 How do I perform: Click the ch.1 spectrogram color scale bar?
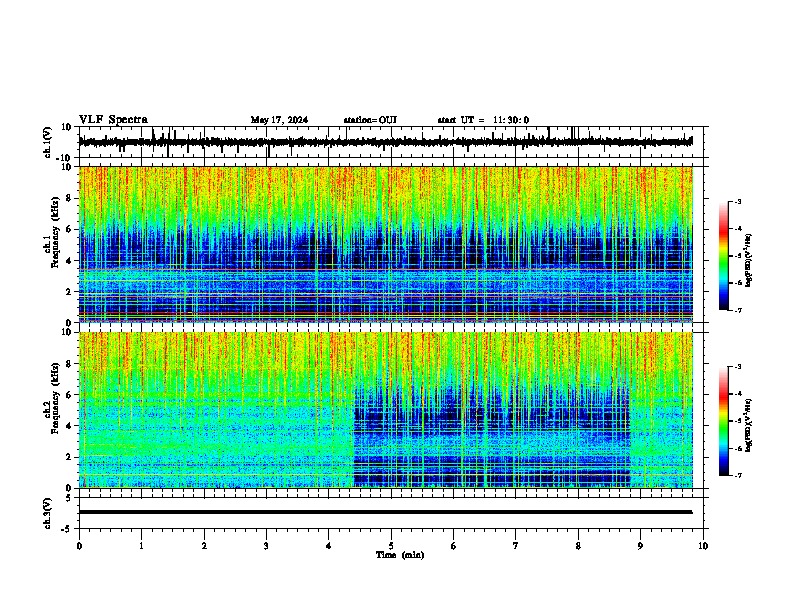click(x=724, y=256)
